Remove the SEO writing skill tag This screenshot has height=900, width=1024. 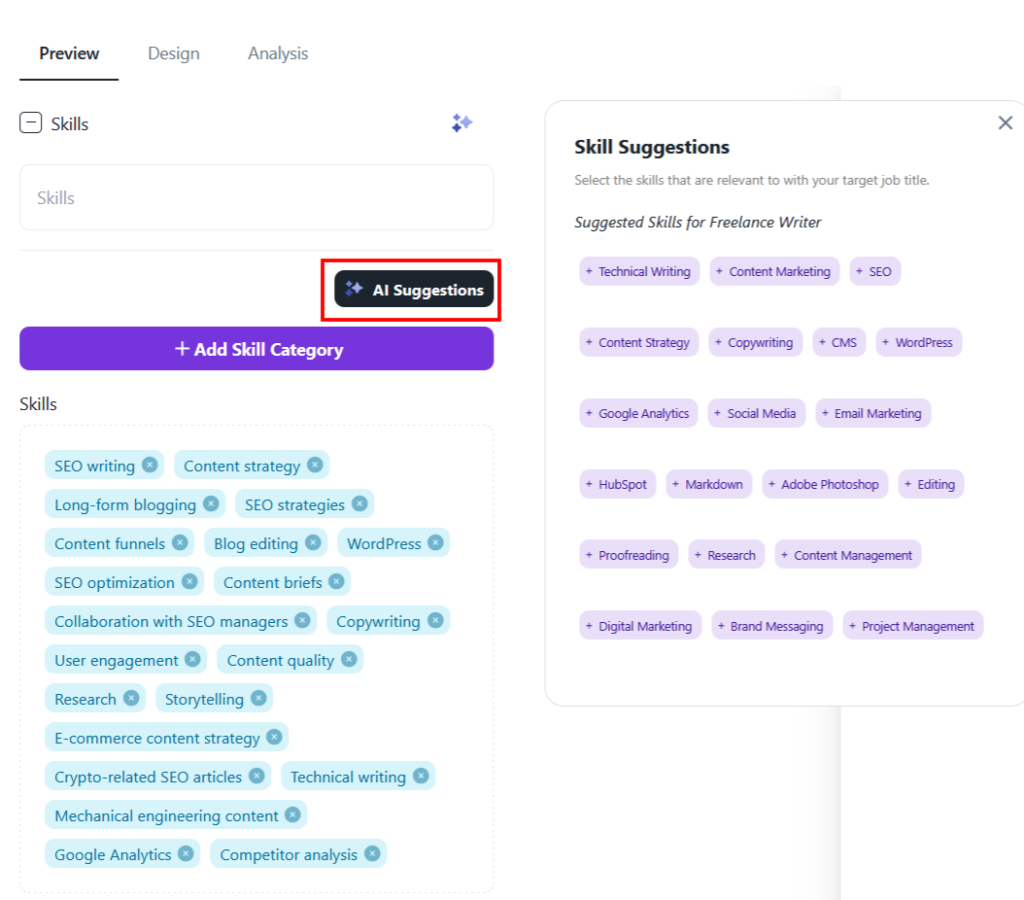(x=149, y=465)
